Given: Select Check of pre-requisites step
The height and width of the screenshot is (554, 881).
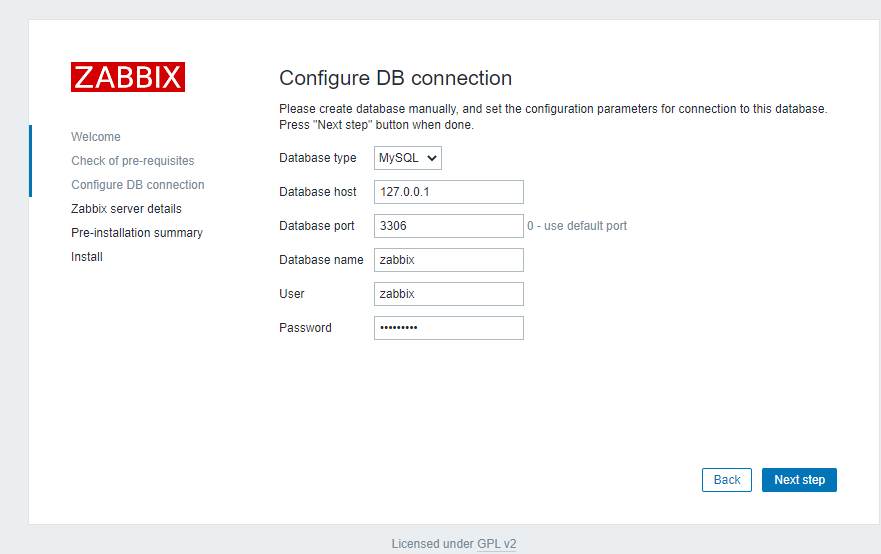Looking at the screenshot, I should [133, 161].
